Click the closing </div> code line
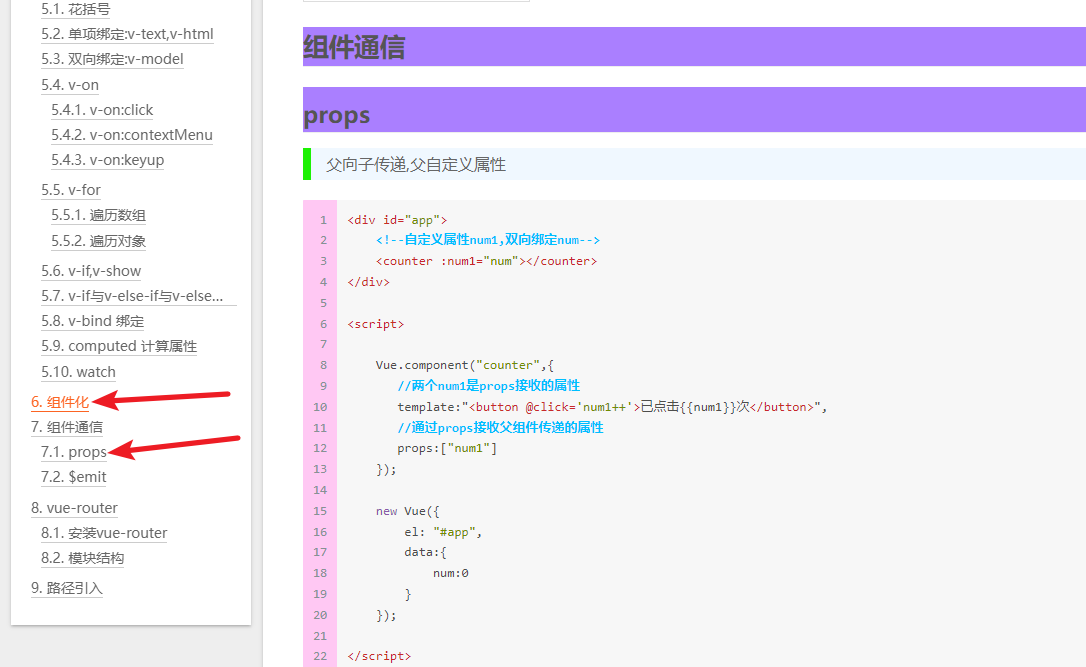 pos(368,282)
